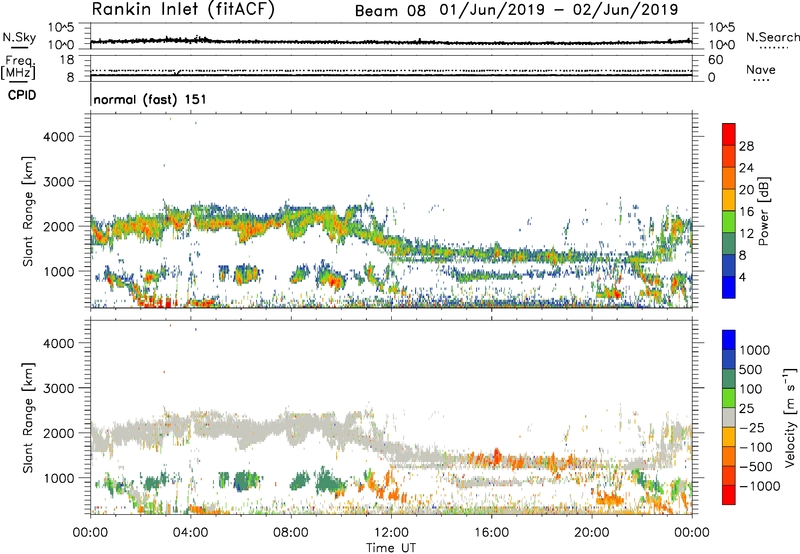Click the '04:00' time tick label

(x=190, y=533)
